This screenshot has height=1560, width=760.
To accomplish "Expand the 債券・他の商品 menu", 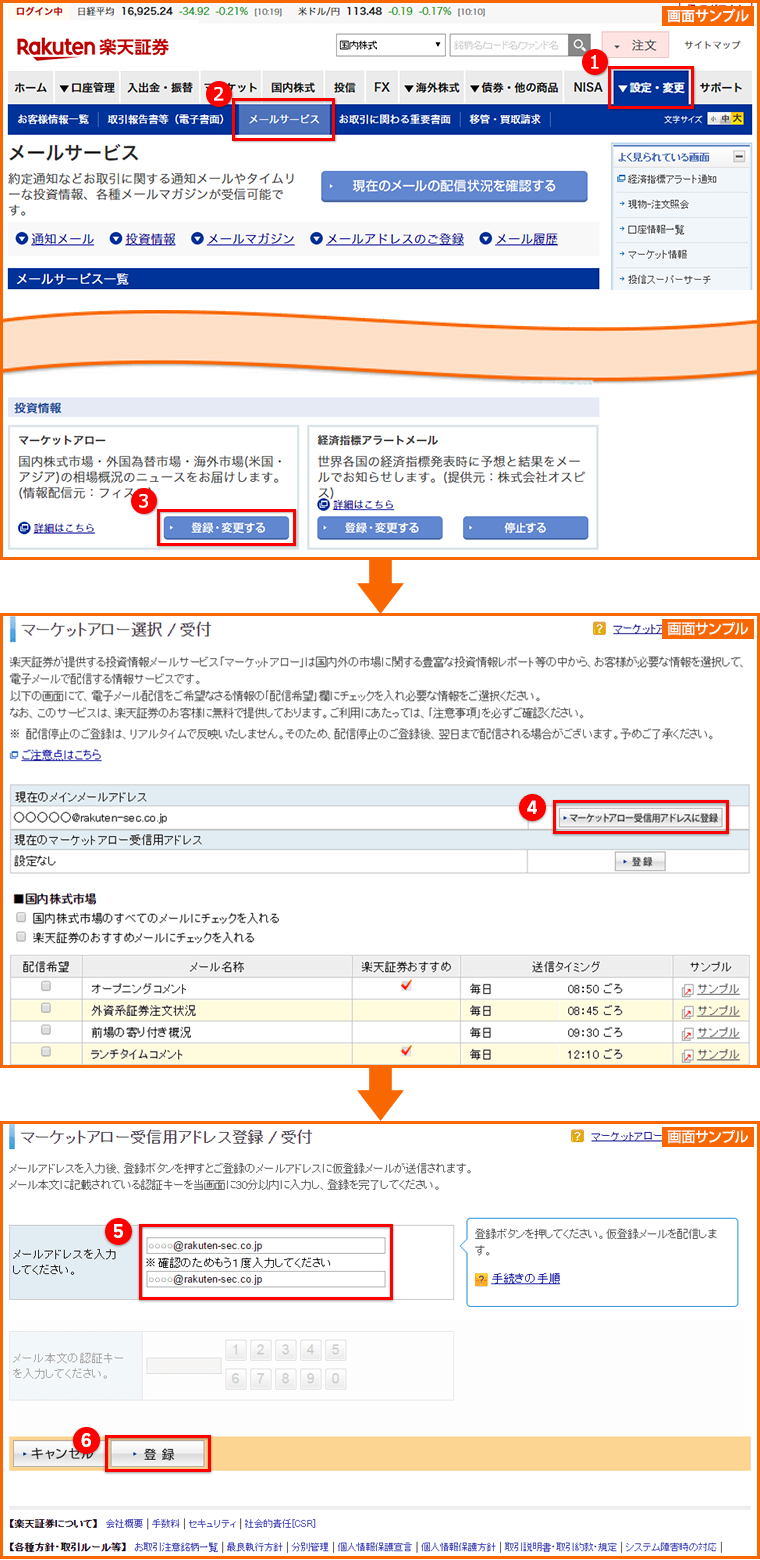I will [515, 88].
